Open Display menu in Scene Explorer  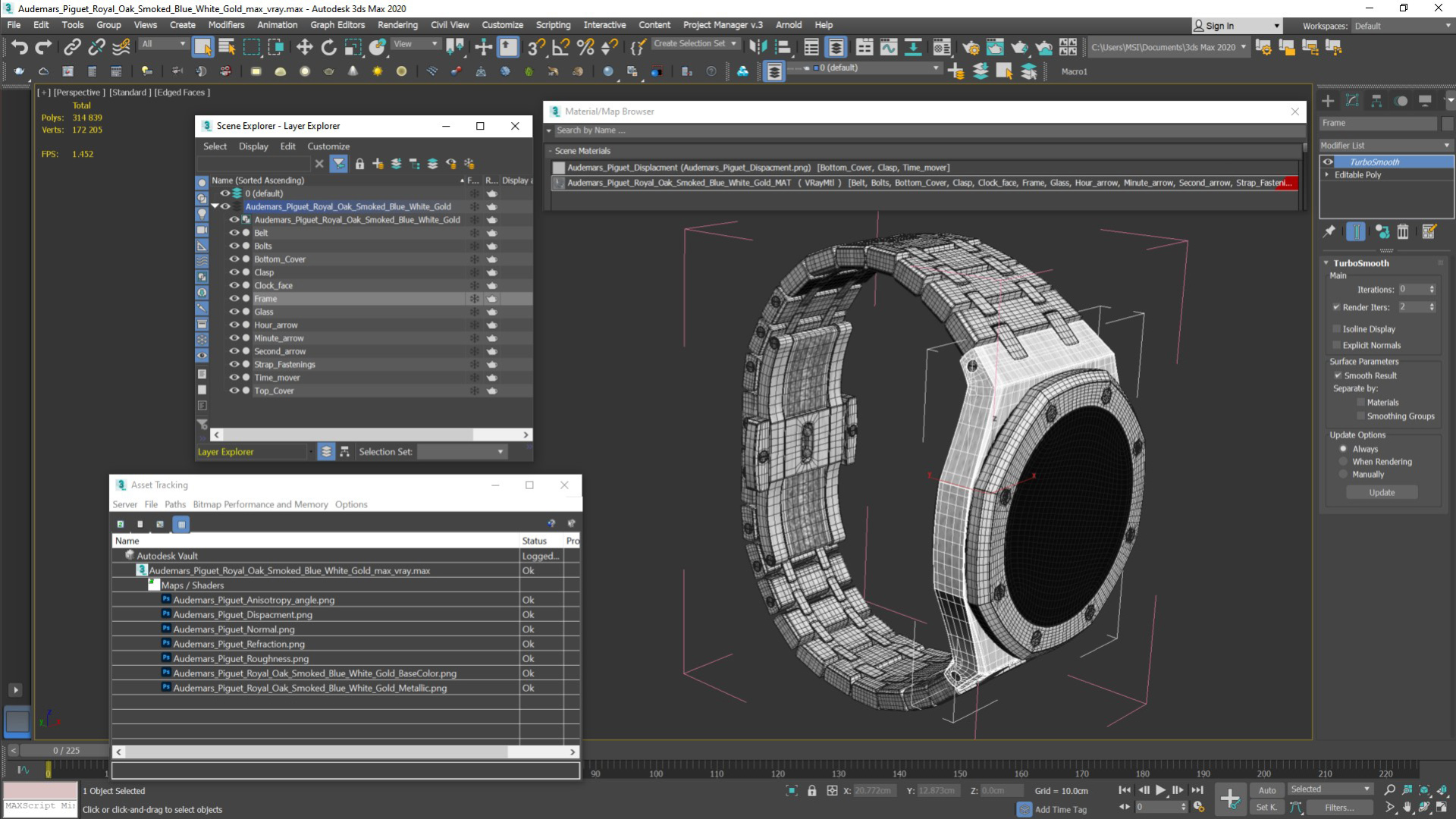253,146
